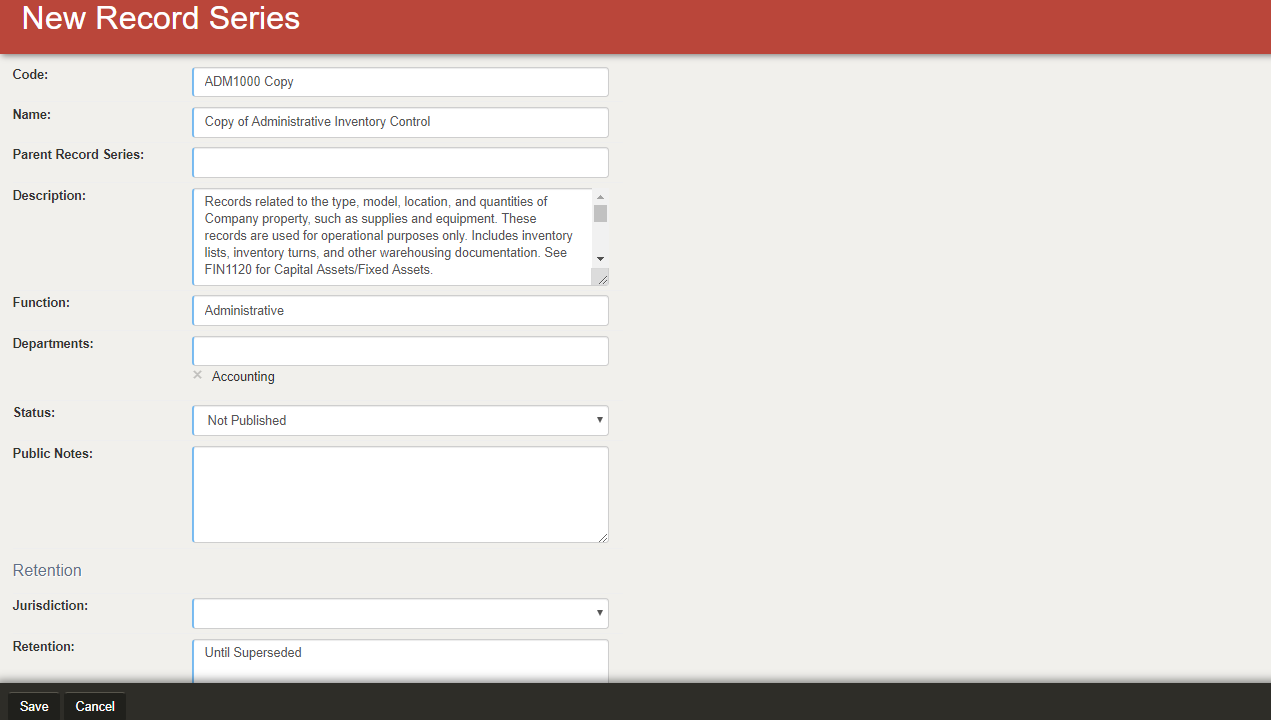Click the Accounting department label
Viewport: 1271px width, 720px height.
pos(243,377)
